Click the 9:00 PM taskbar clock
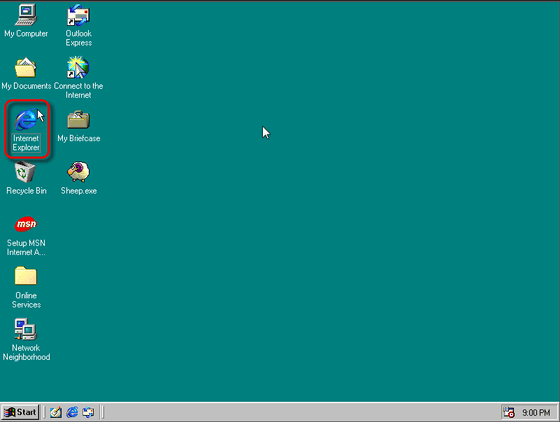This screenshot has height=422, width=560. (x=536, y=413)
